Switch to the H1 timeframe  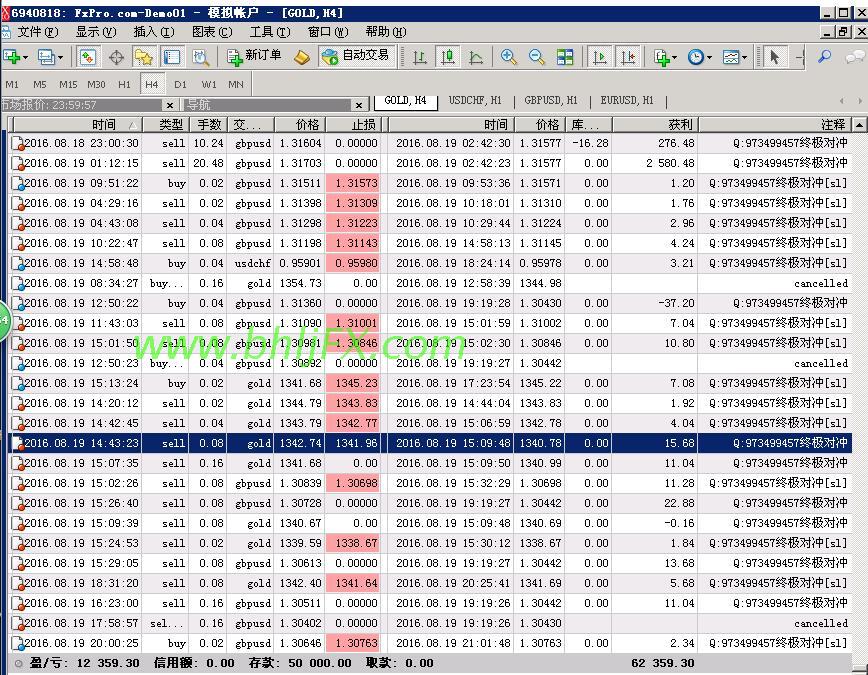(x=124, y=85)
